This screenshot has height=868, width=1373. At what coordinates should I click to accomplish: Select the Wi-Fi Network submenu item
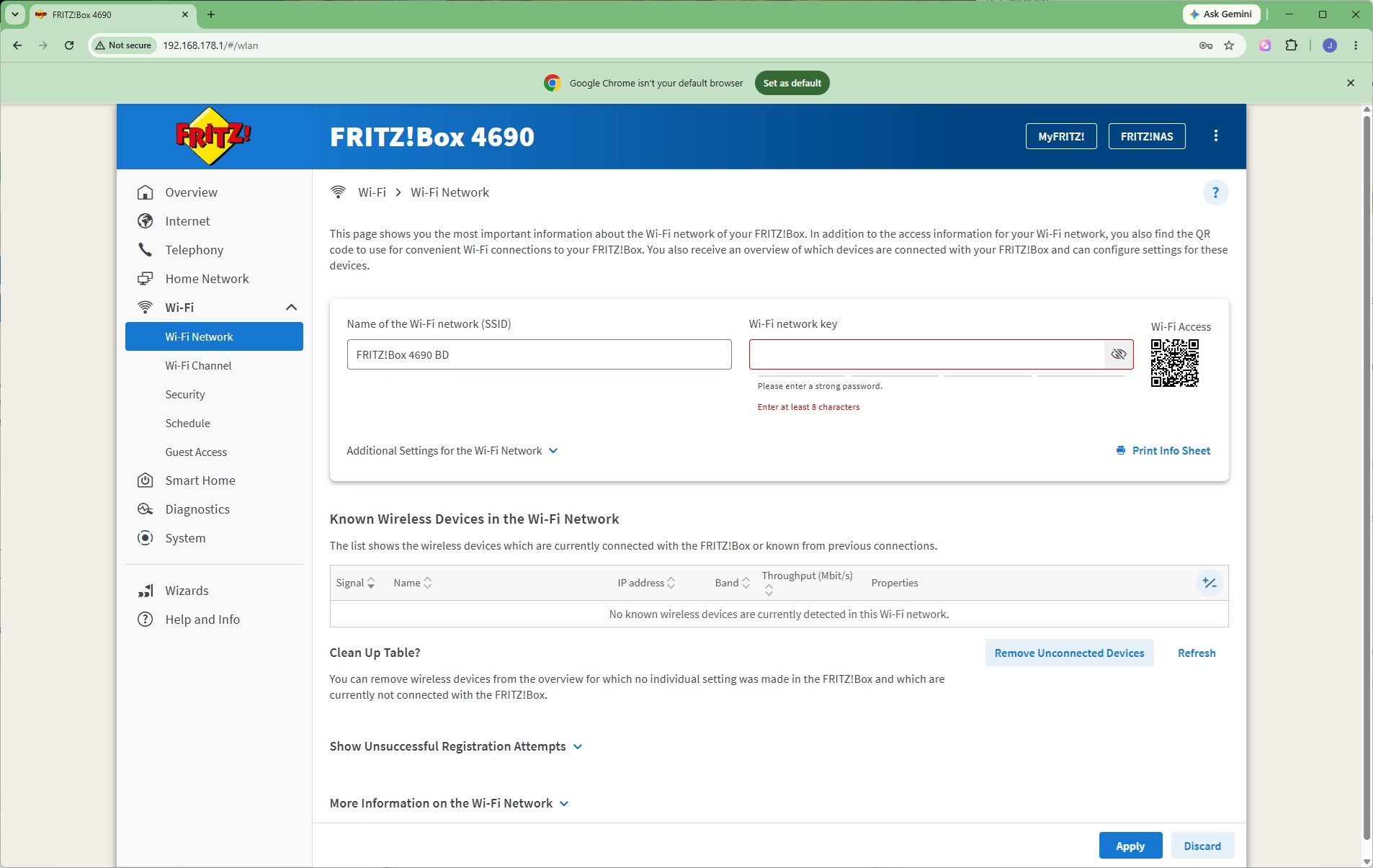pyautogui.click(x=214, y=336)
